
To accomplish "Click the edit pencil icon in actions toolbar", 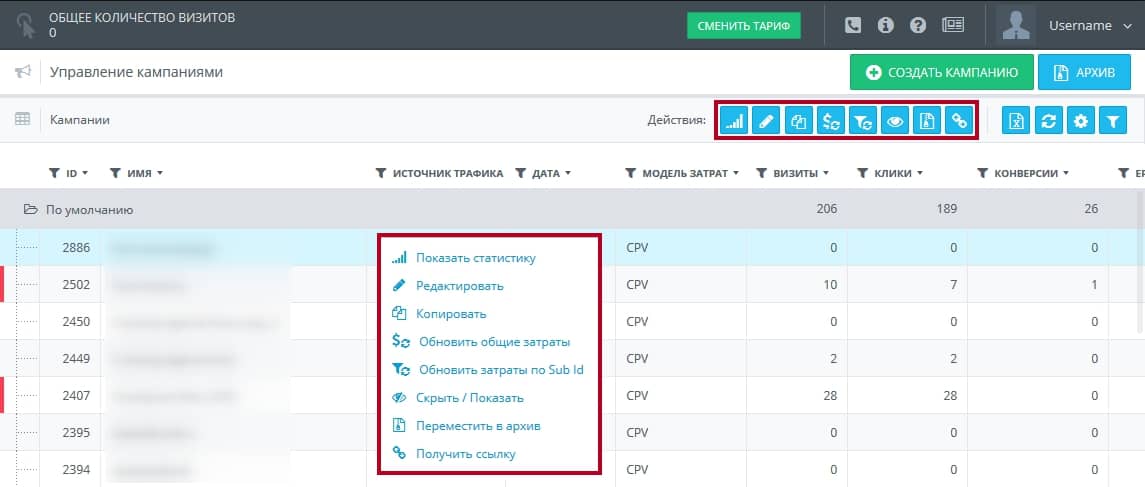I will coord(766,120).
